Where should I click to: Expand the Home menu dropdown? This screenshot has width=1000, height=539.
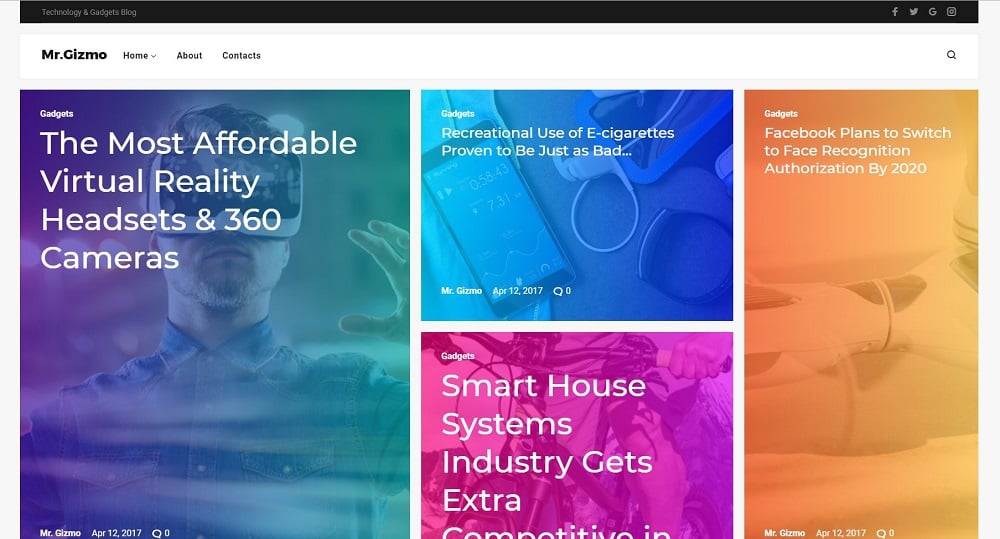click(x=140, y=55)
